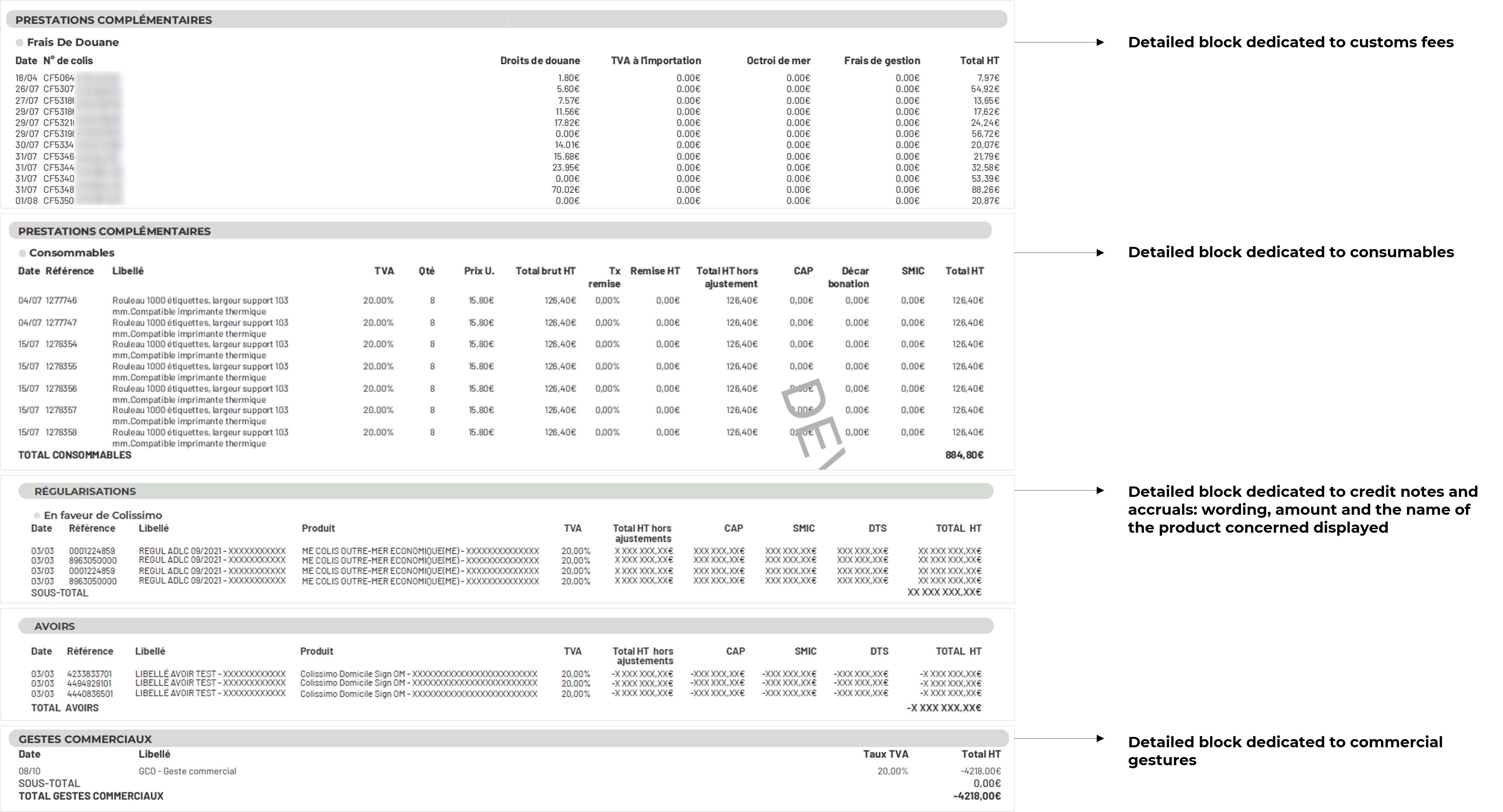Click the 'AVOIRS' section header
The image size is (1503, 812).
click(55, 627)
